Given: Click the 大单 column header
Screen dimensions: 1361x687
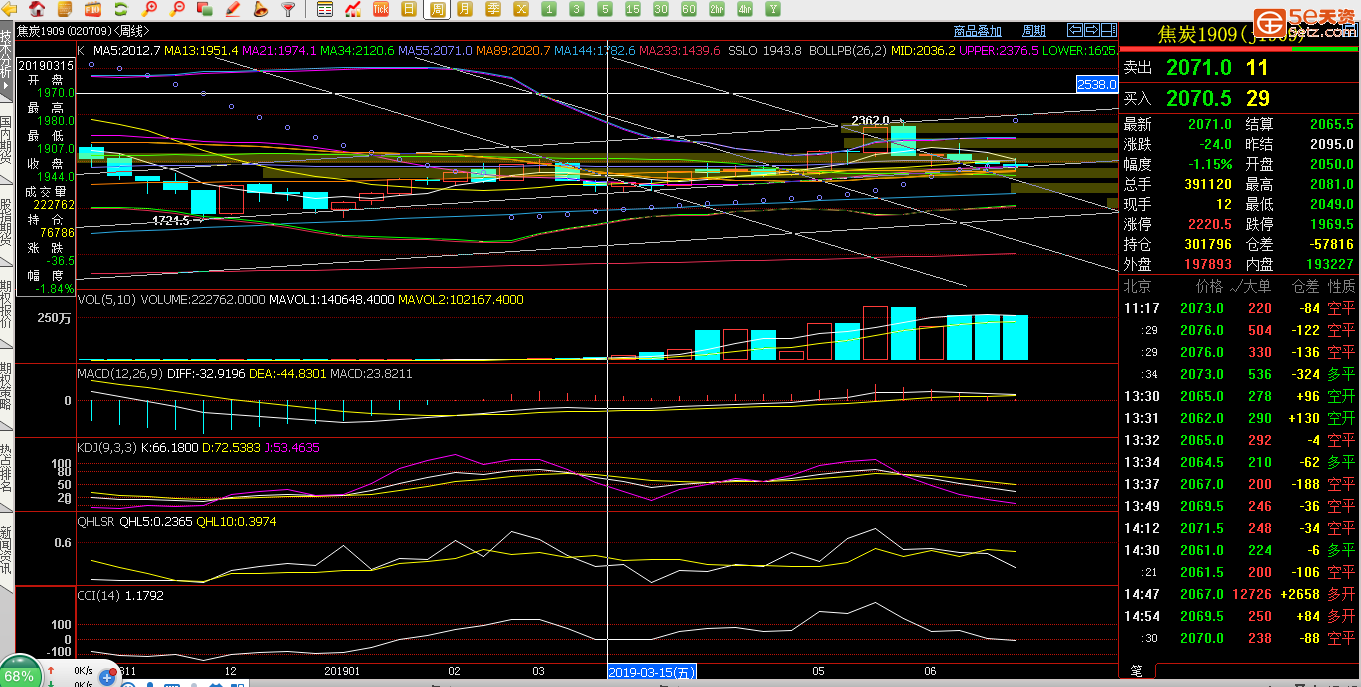Looking at the screenshot, I should click(1255, 286).
